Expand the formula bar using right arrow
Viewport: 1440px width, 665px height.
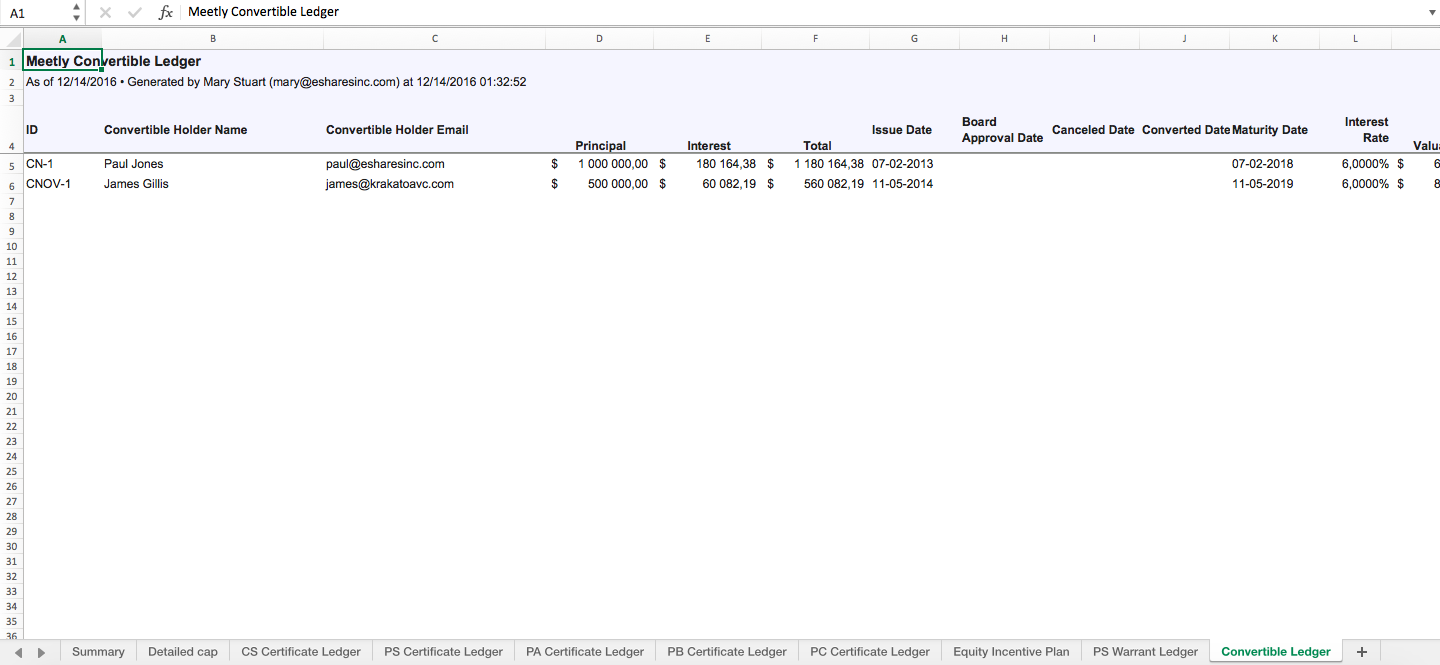pyautogui.click(x=1432, y=12)
